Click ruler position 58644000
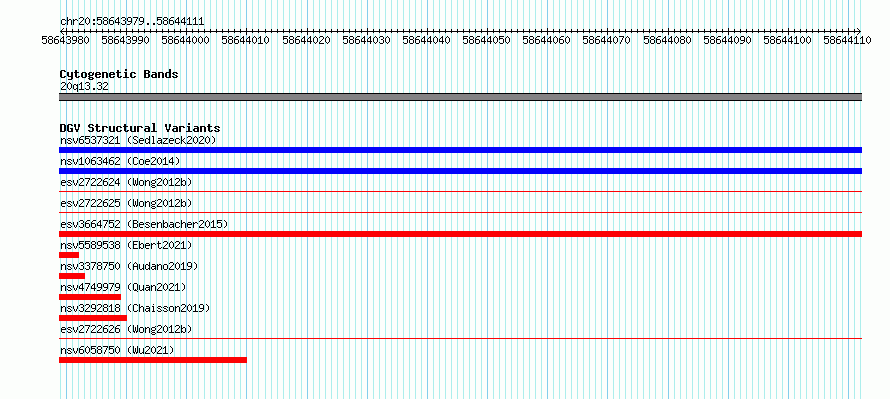 (186, 40)
